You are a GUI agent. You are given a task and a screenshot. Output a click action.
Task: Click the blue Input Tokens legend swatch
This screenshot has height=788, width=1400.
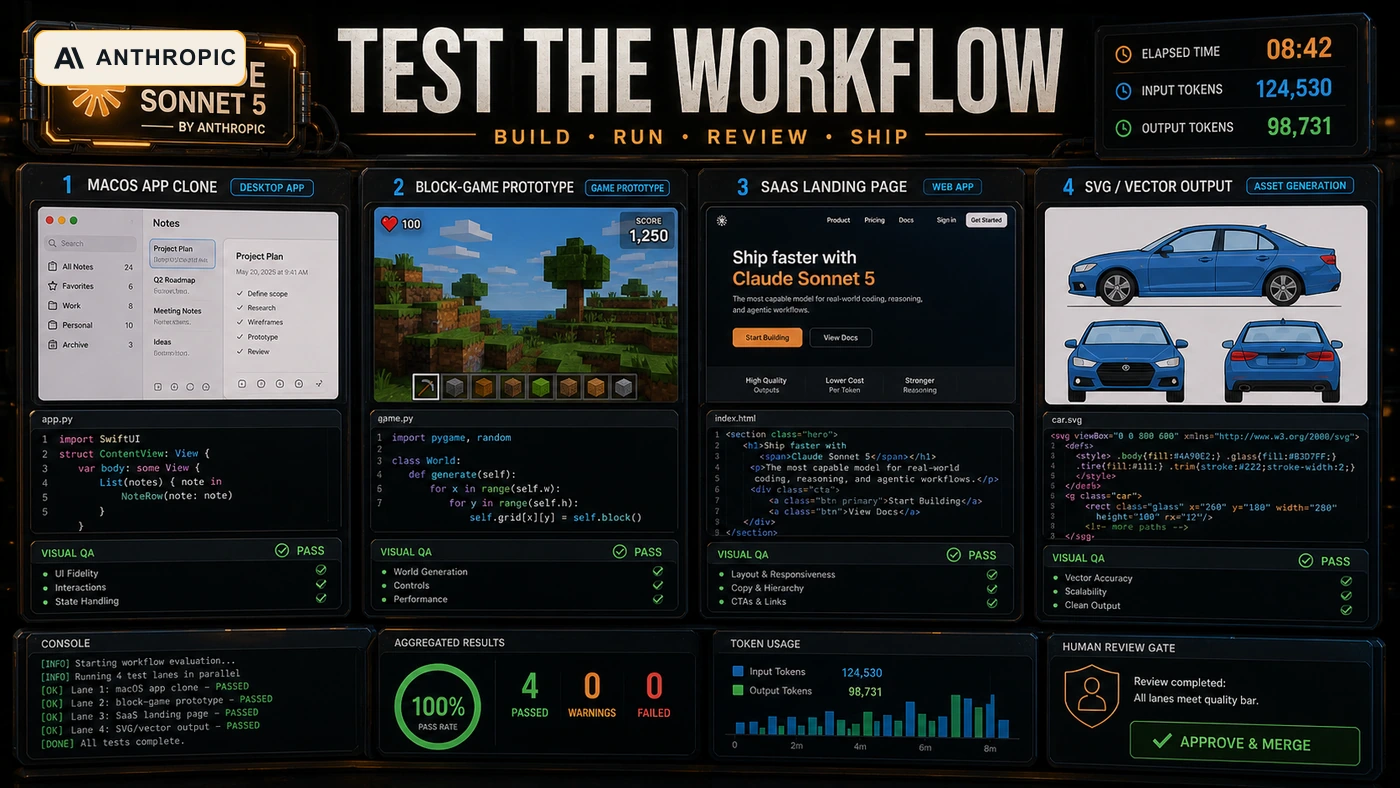click(x=738, y=672)
